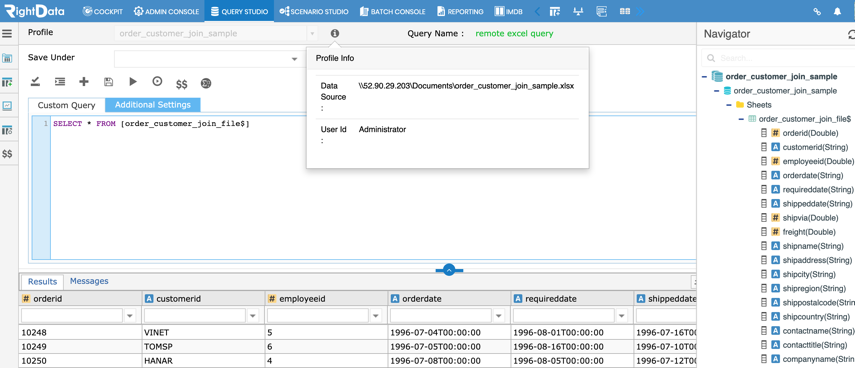This screenshot has width=855, height=368.
Task: Click the profile info 'i' icon
Action: point(335,33)
